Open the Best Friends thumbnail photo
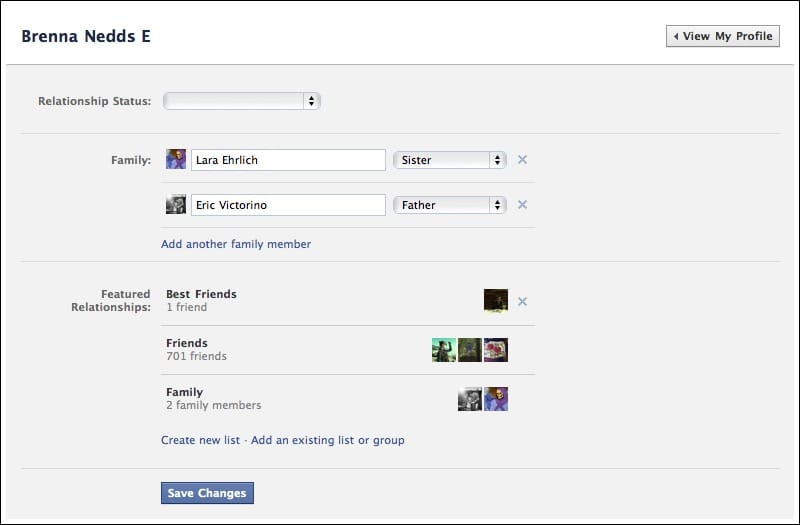This screenshot has width=800, height=525. point(496,299)
